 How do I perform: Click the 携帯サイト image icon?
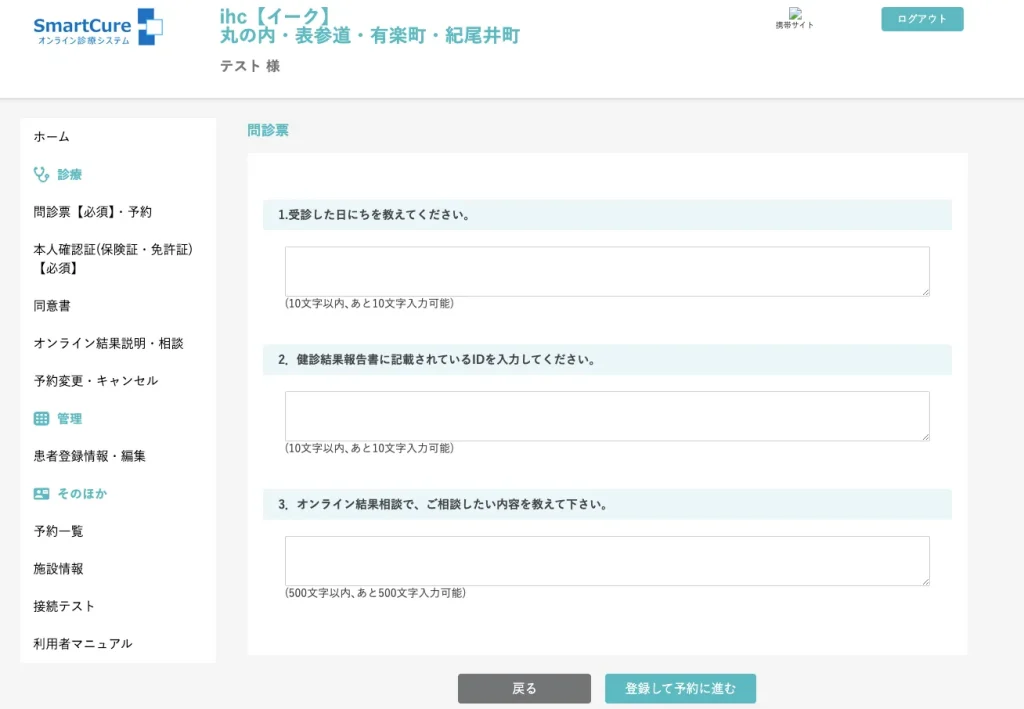point(795,15)
